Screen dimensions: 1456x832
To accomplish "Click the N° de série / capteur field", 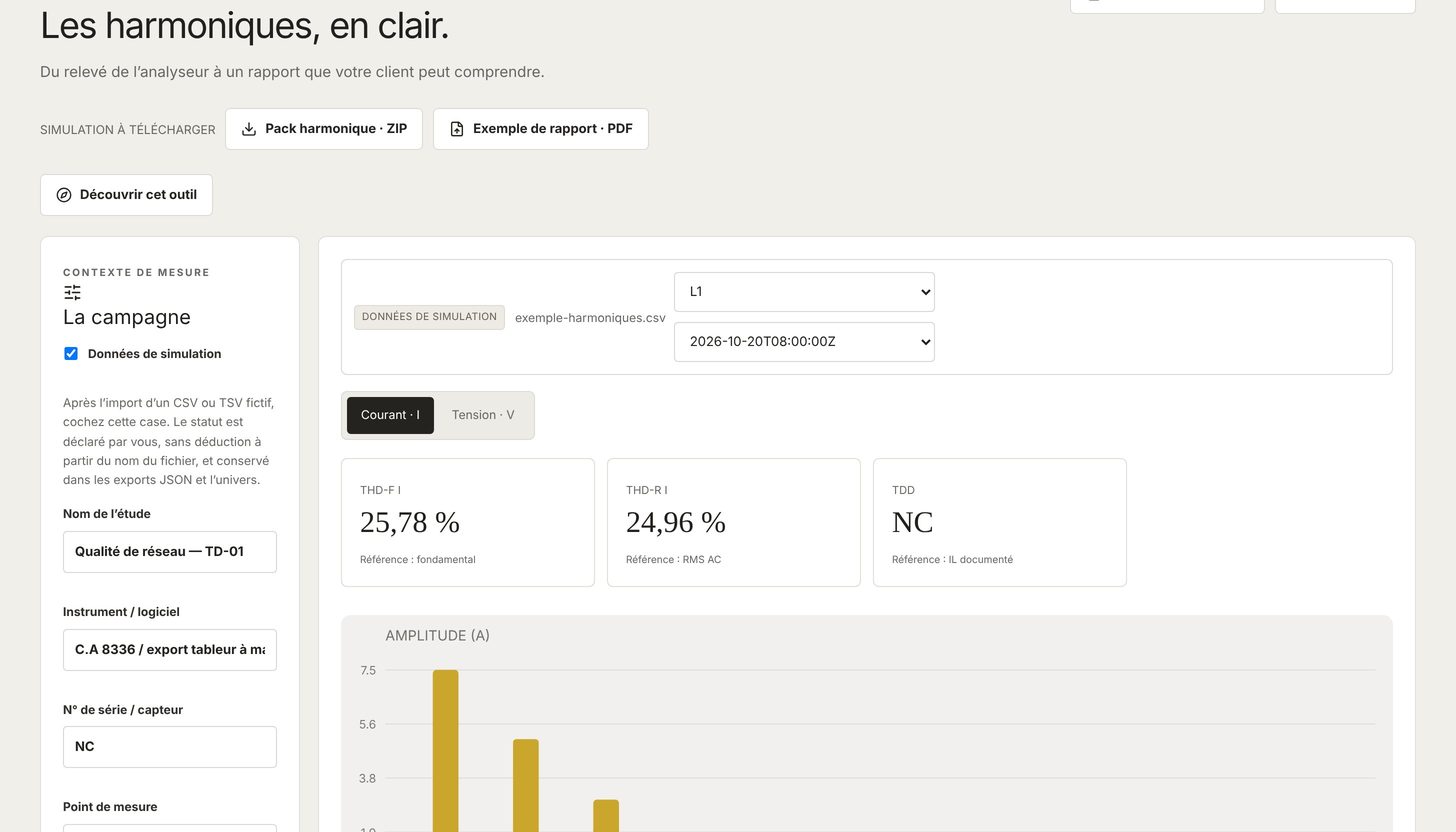I will click(170, 747).
